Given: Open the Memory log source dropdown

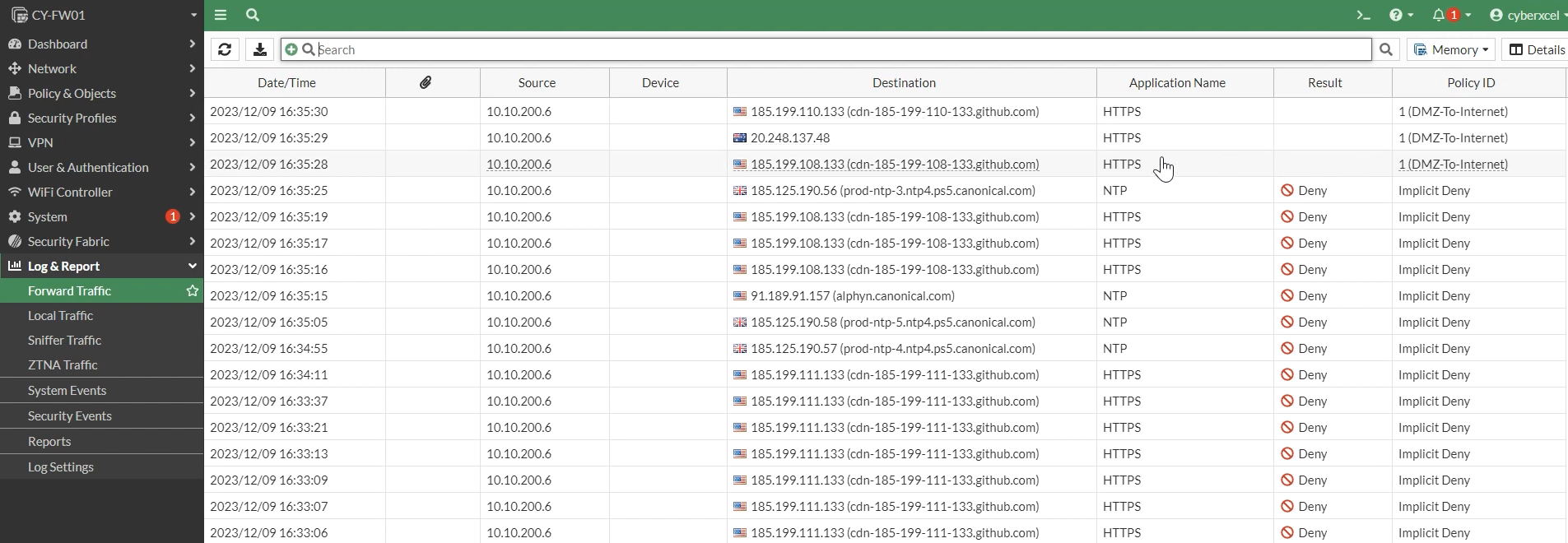Looking at the screenshot, I should [x=1451, y=49].
